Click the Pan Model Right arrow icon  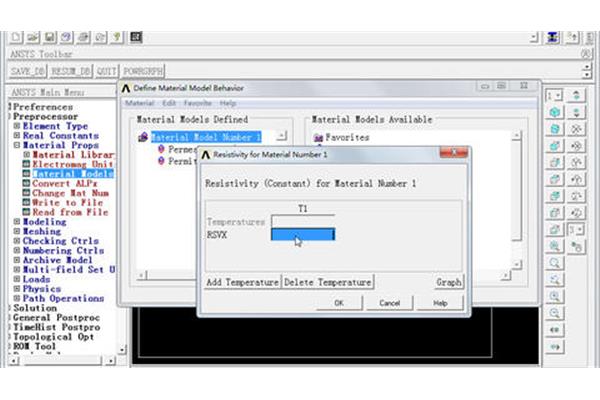pos(555,347)
